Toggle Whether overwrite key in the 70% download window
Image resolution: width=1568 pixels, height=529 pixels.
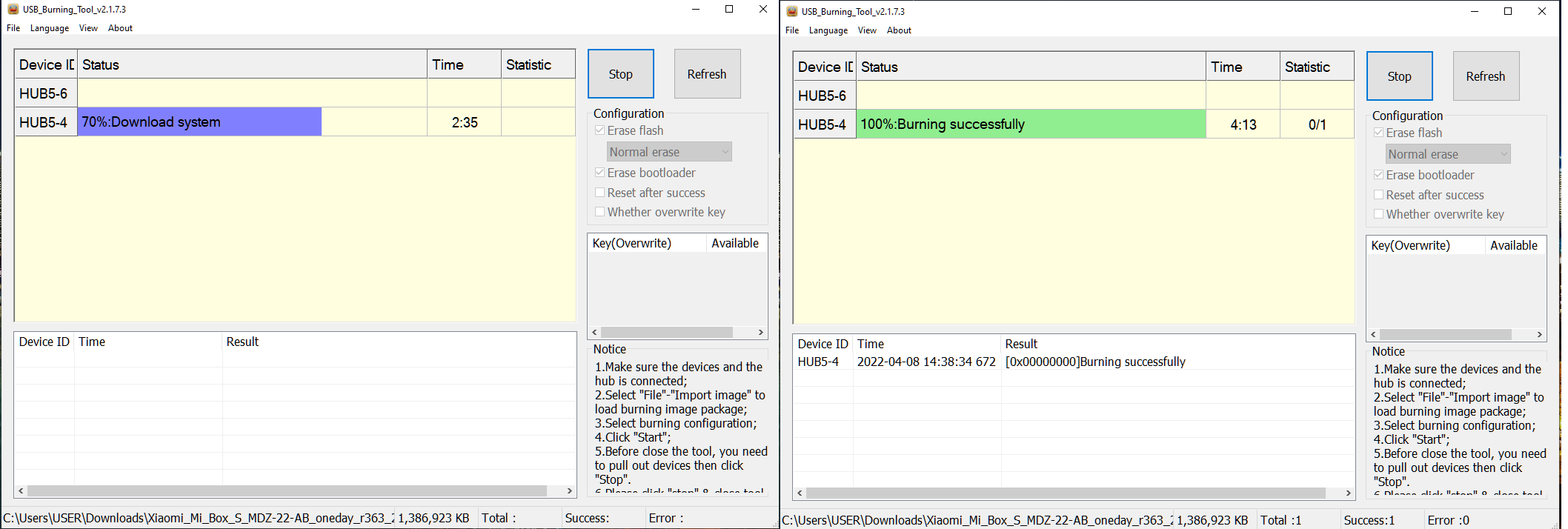coord(600,212)
